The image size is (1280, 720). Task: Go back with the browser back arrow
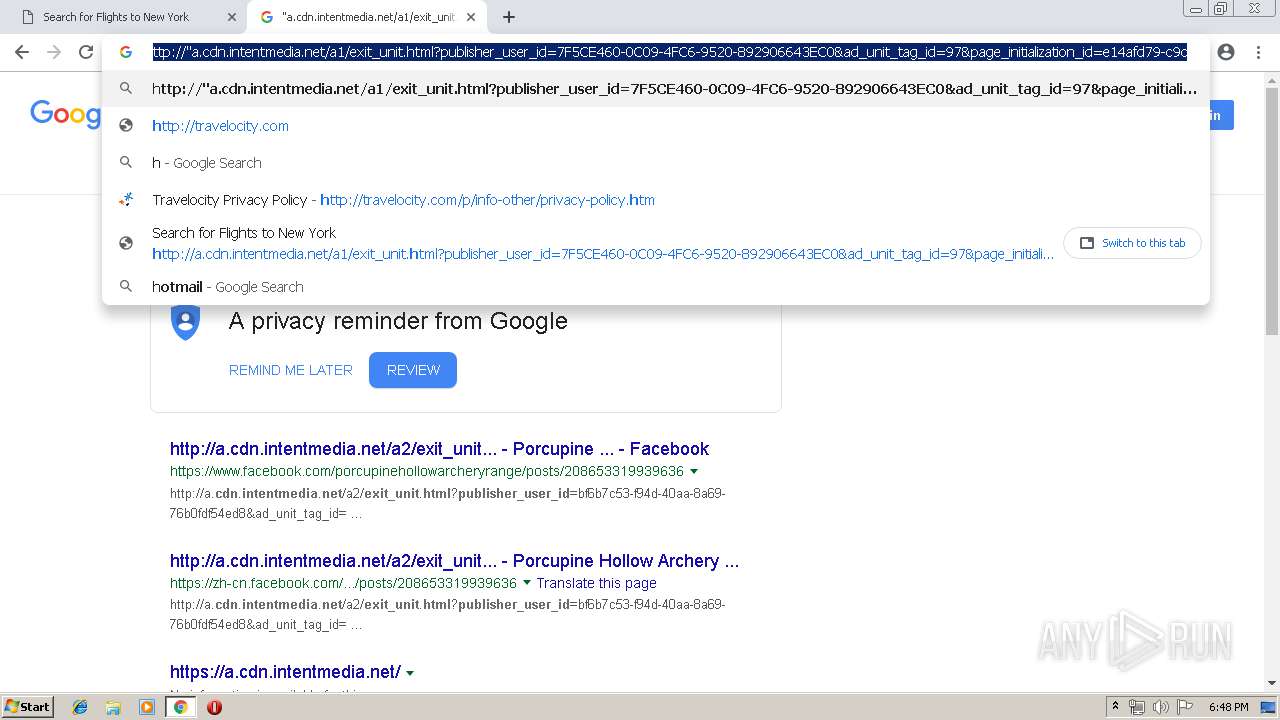click(22, 52)
